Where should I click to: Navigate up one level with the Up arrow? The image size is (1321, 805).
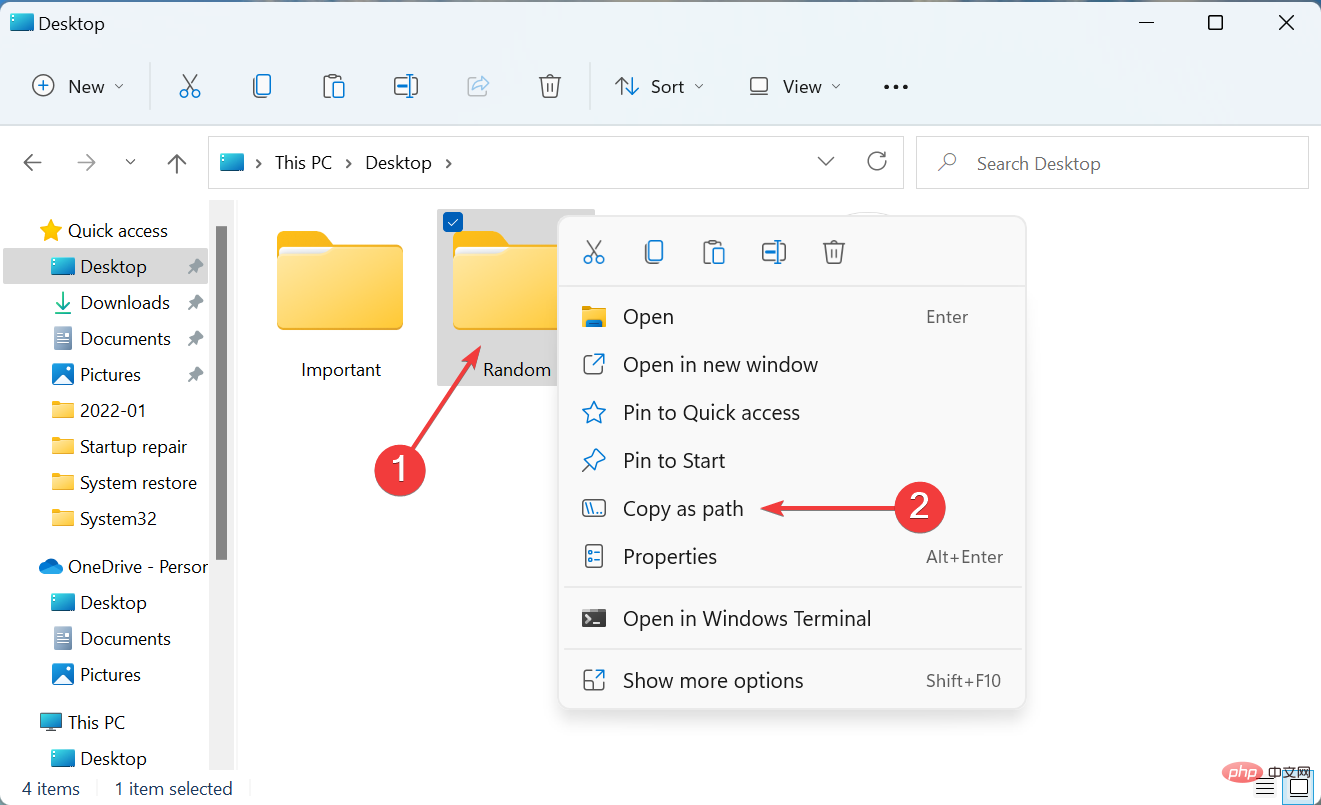pyautogui.click(x=177, y=163)
